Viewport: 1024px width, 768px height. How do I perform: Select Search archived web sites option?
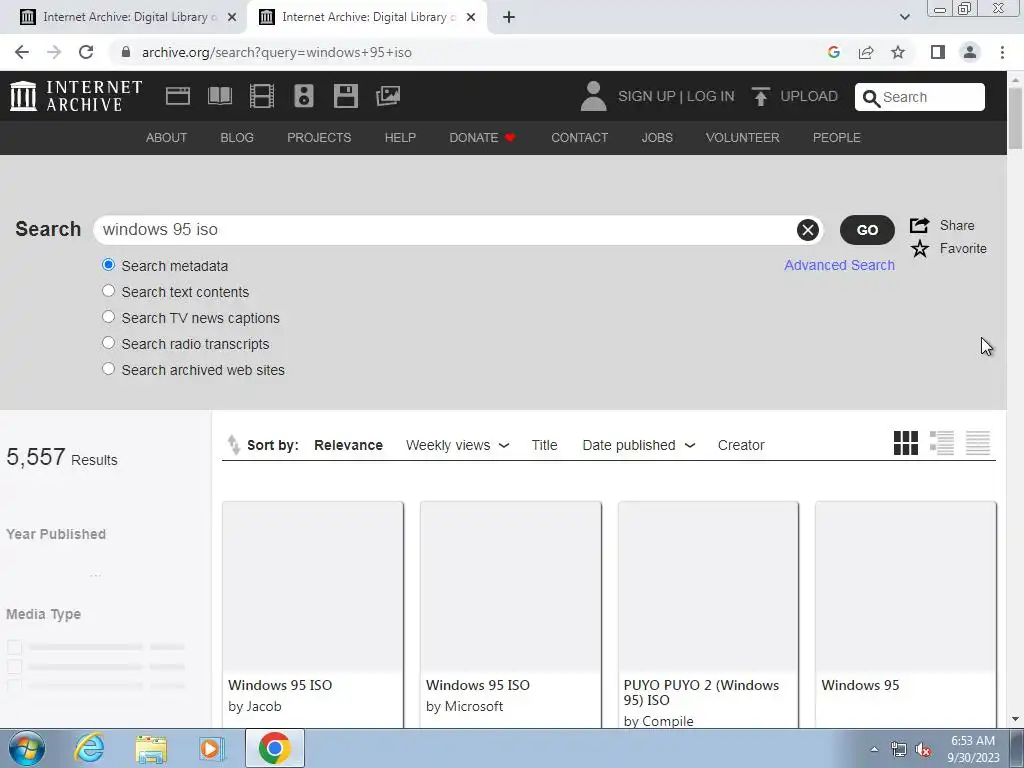(108, 369)
